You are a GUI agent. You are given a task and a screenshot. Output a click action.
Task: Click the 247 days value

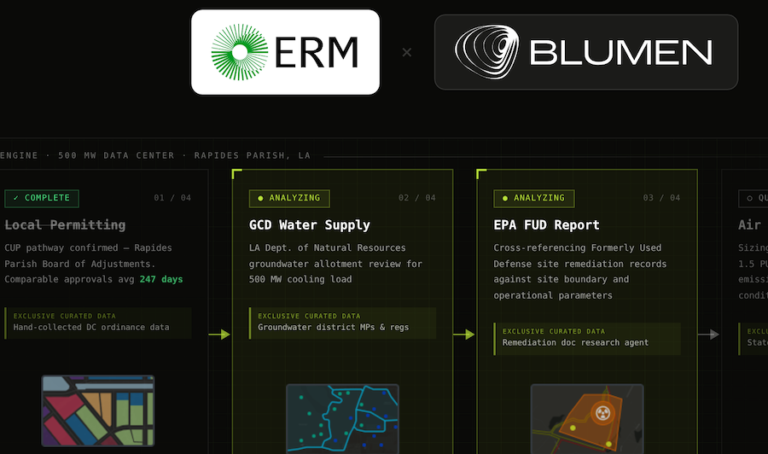pyautogui.click(x=161, y=279)
